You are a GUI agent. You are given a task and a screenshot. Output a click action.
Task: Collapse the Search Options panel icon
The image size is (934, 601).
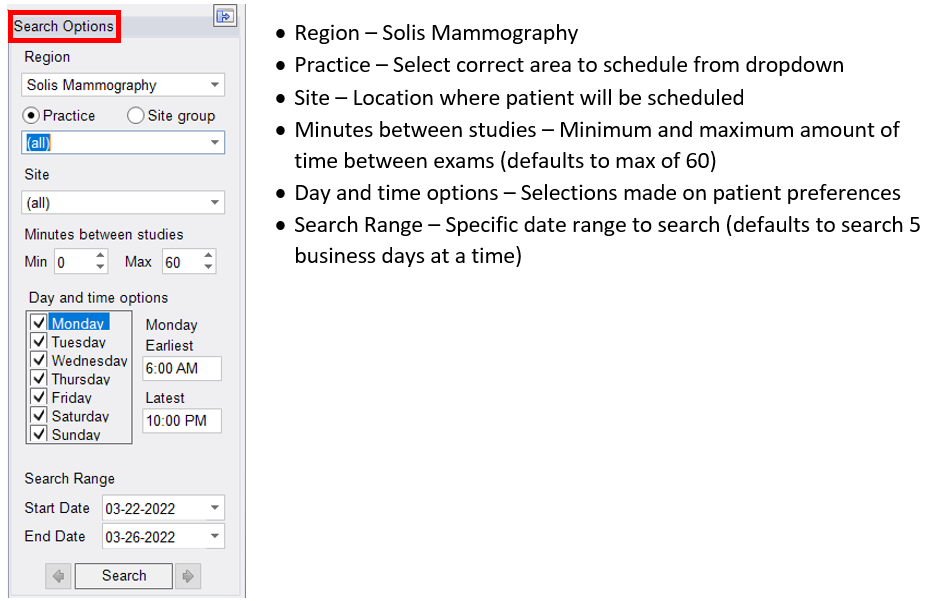[224, 15]
